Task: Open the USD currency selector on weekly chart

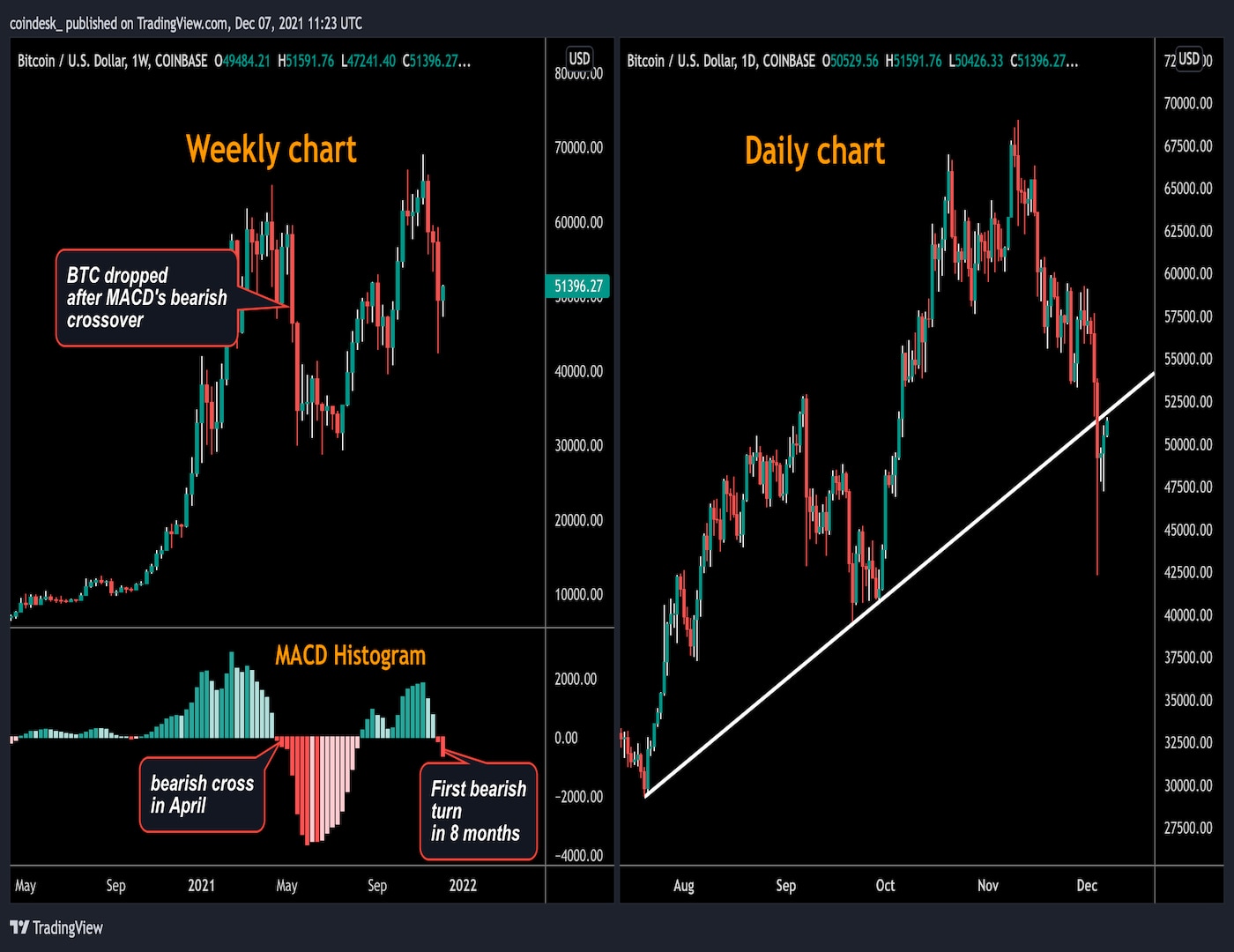Action: pos(579,58)
